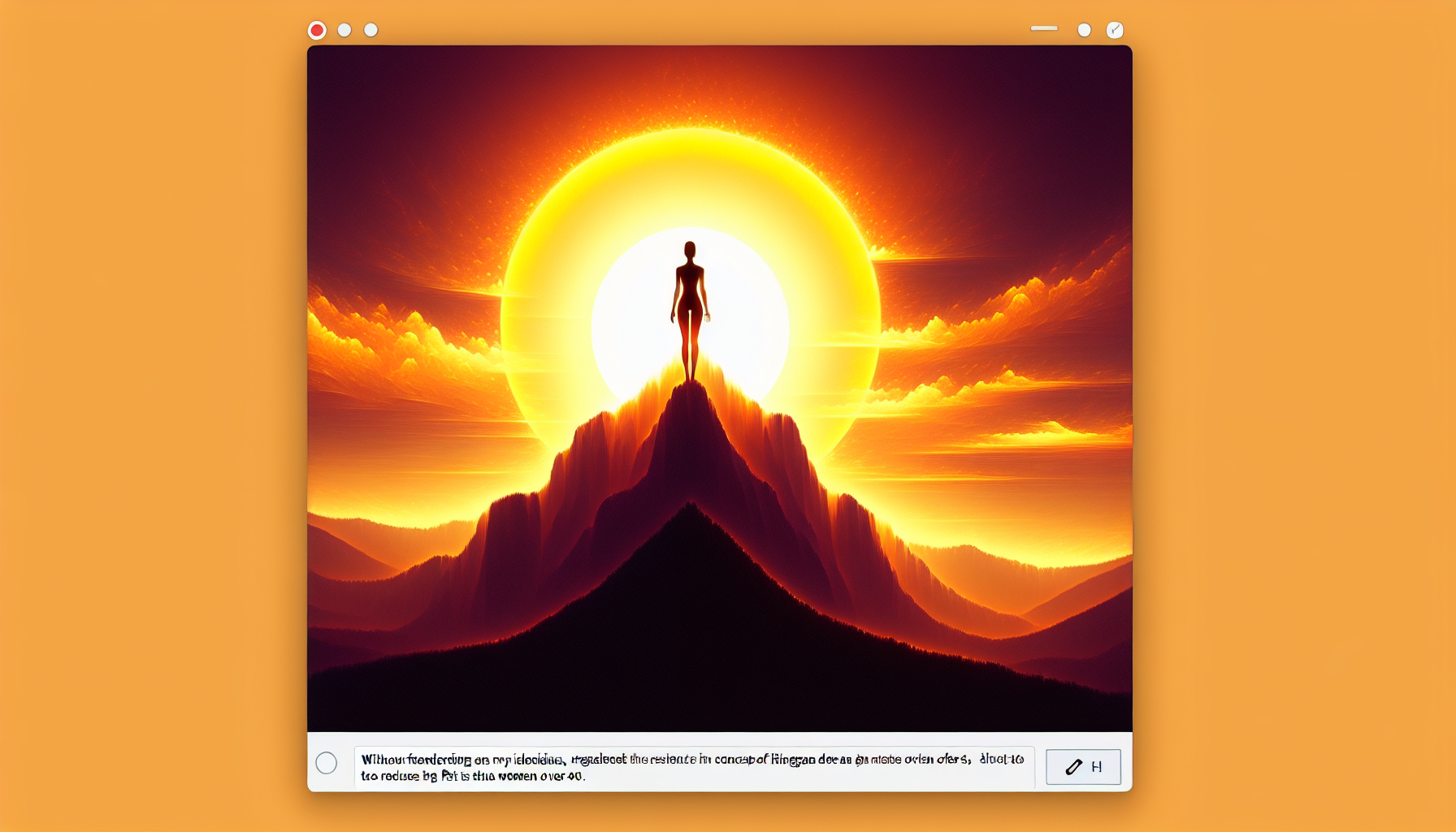Click the horizontal dash icon at top-right
The width and height of the screenshot is (1456, 832).
click(1044, 28)
